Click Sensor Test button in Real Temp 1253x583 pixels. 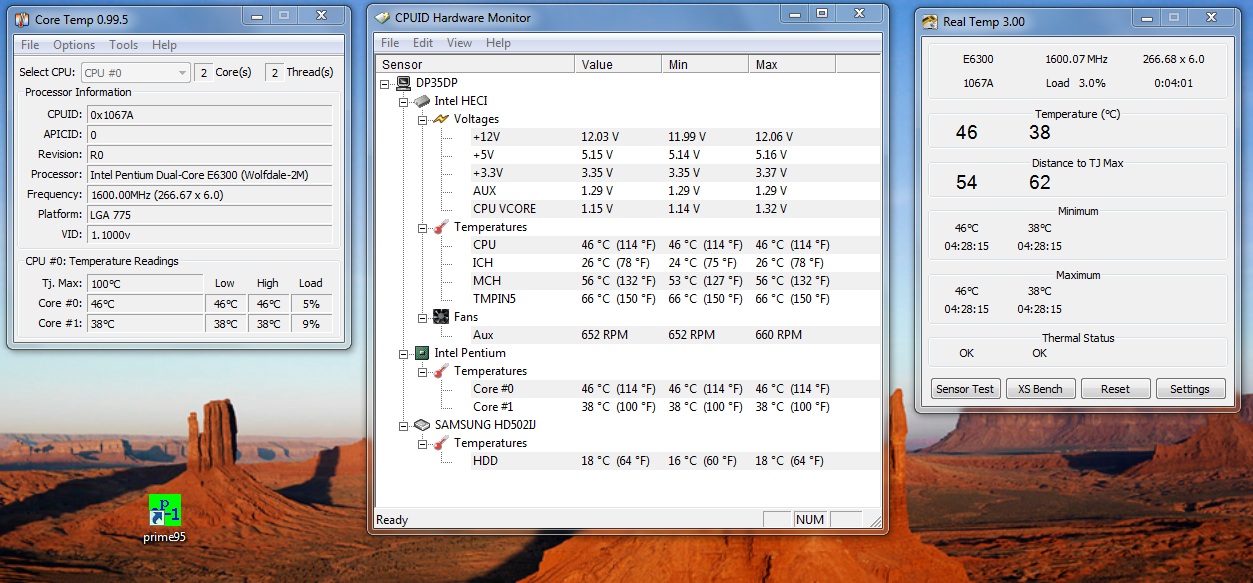pyautogui.click(x=965, y=389)
